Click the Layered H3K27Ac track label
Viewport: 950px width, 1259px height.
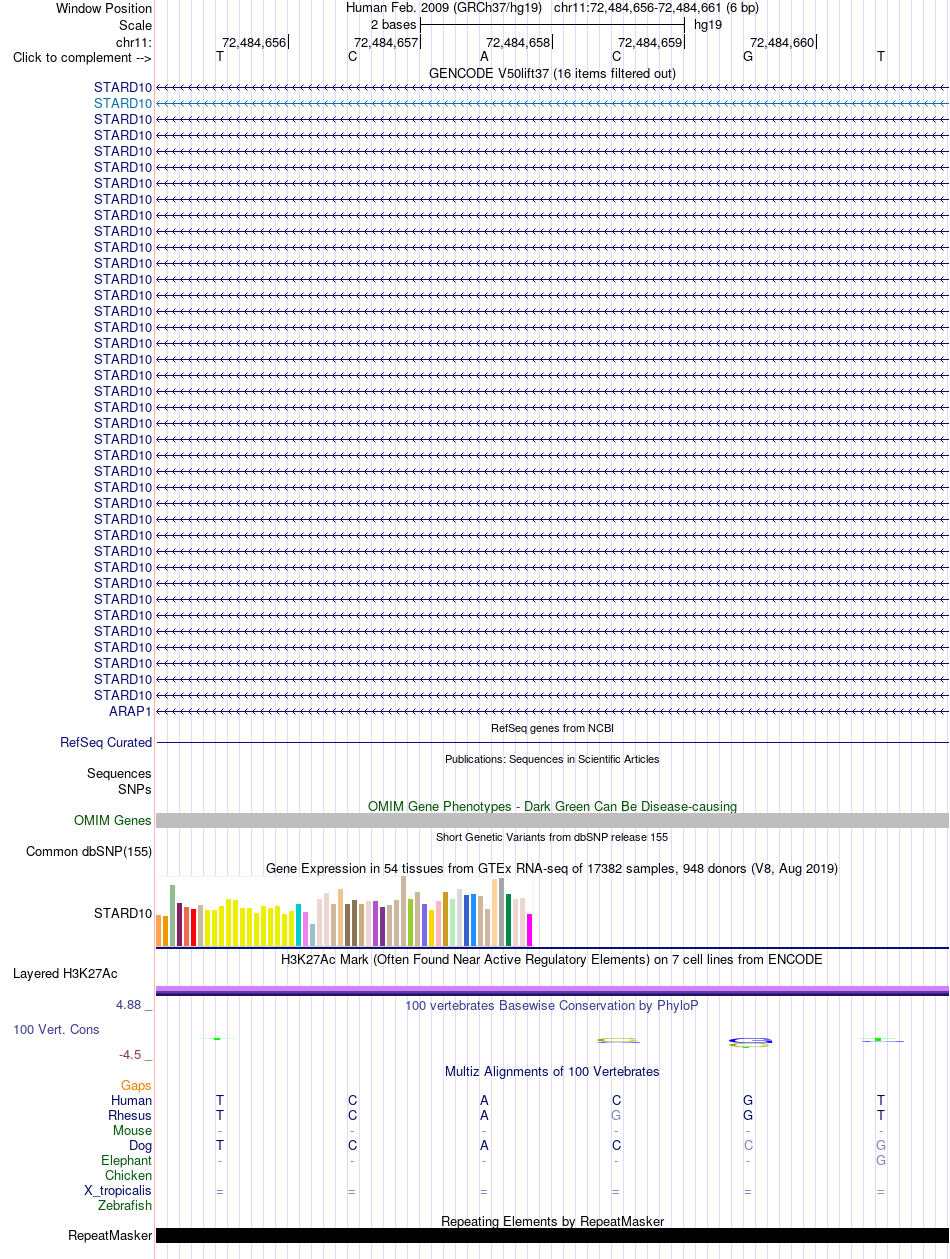pos(65,973)
